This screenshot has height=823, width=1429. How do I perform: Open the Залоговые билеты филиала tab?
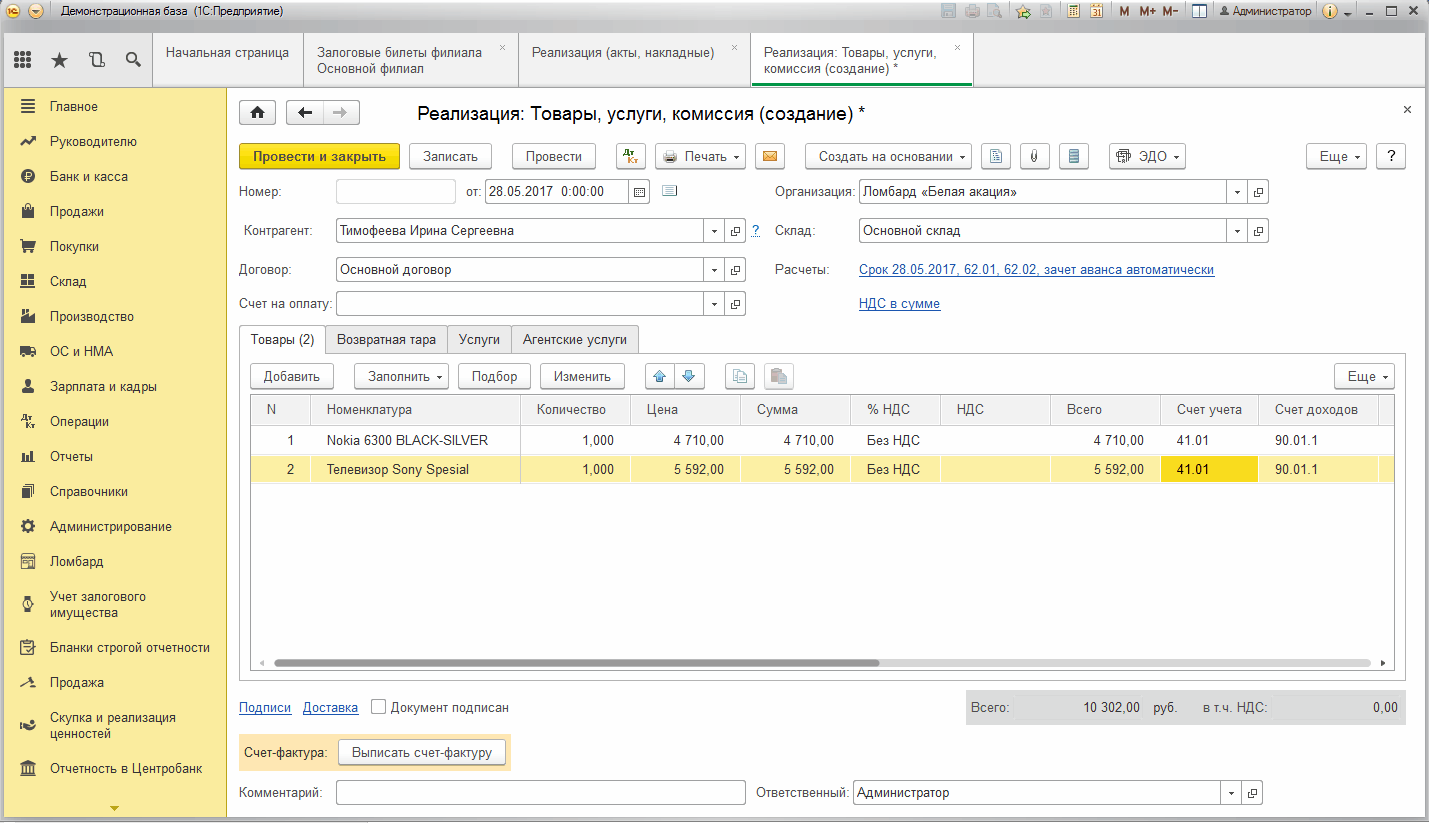tap(410, 60)
